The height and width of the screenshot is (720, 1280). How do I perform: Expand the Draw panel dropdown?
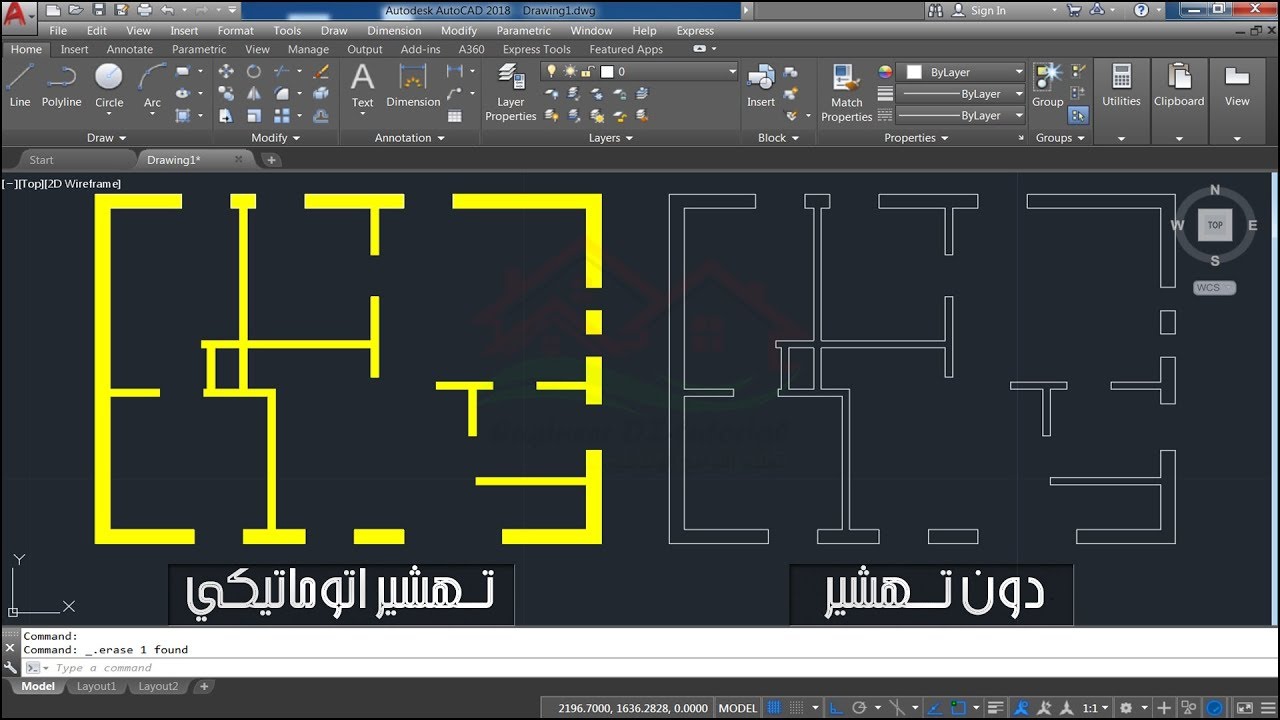pyautogui.click(x=107, y=138)
